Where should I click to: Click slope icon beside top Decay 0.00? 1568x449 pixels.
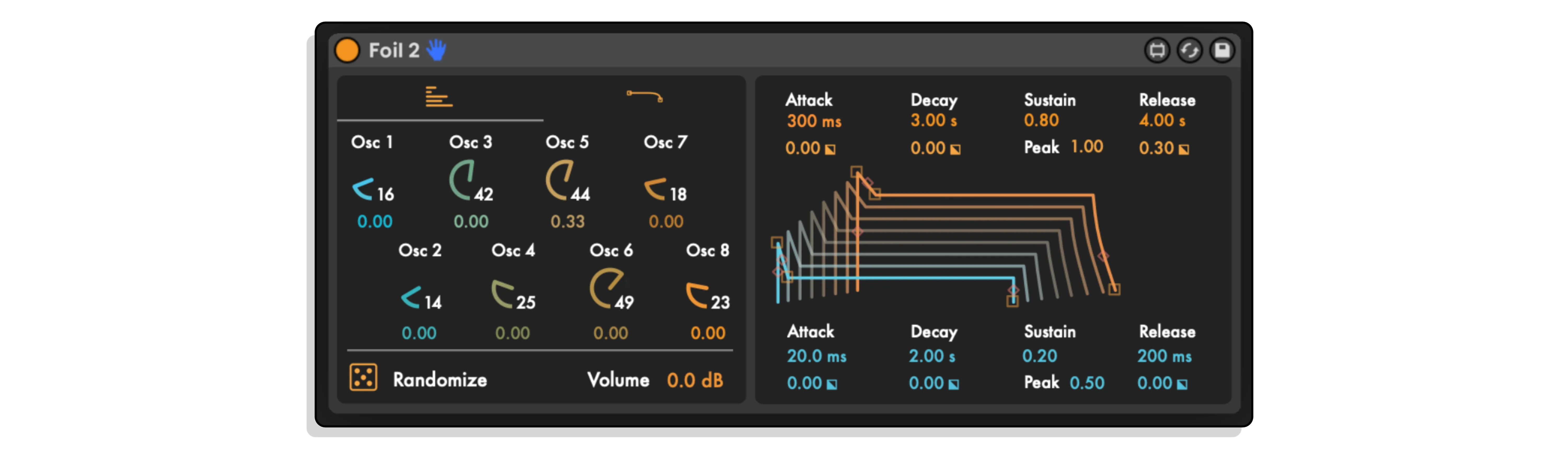click(956, 149)
